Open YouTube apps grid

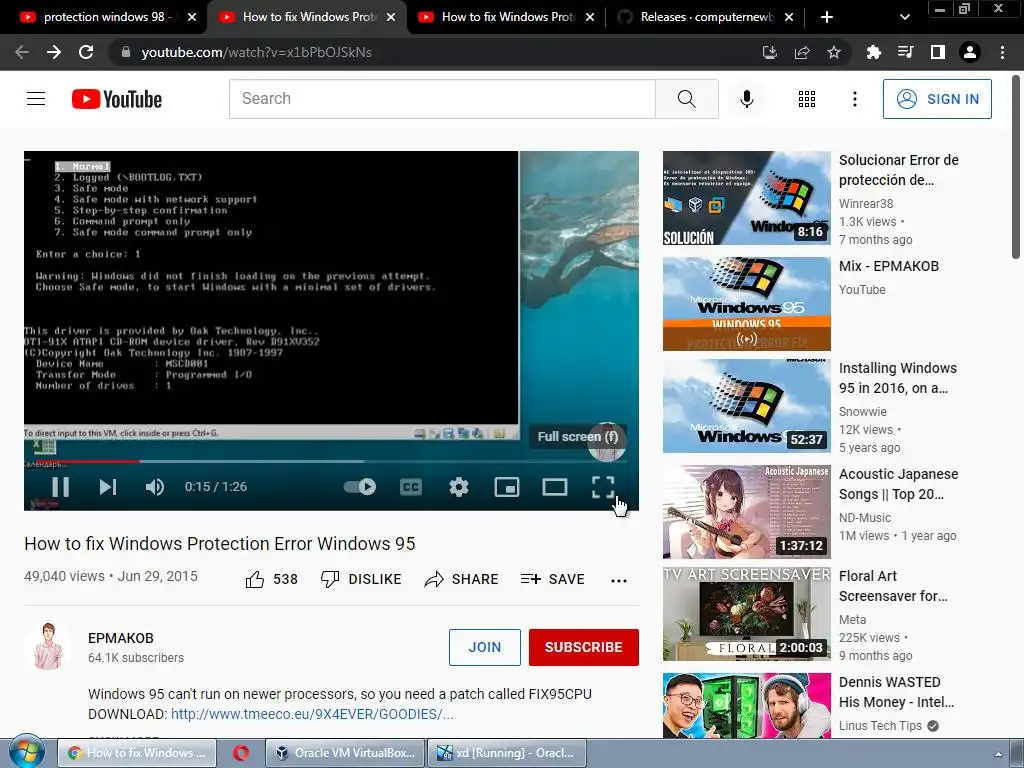[x=807, y=99]
